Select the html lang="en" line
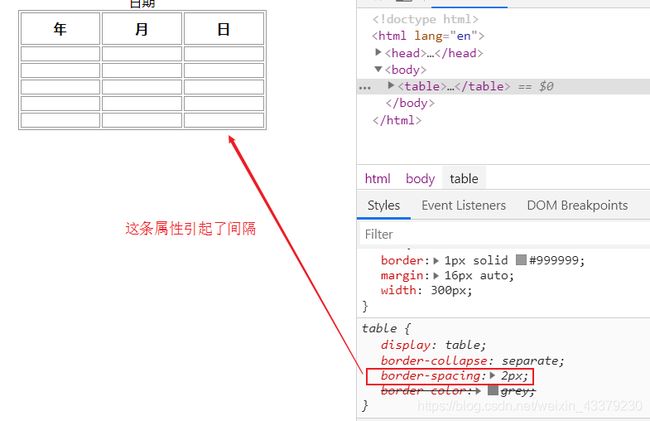The width and height of the screenshot is (650, 421). click(x=428, y=36)
